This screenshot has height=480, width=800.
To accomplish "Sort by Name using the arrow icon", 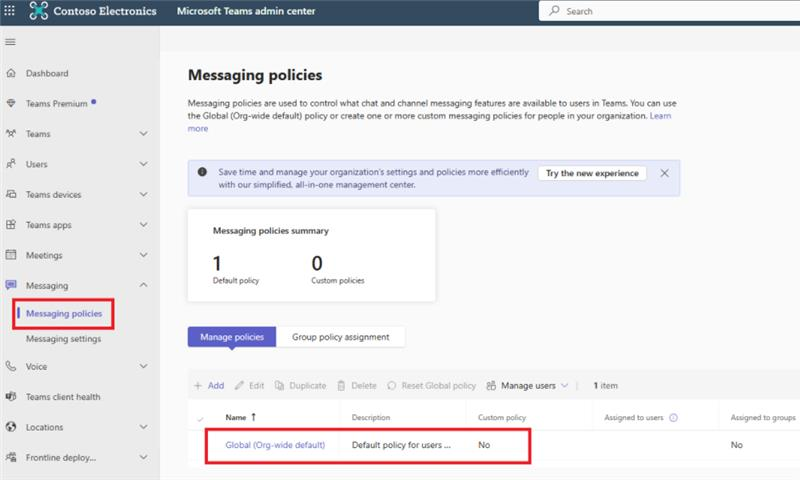I will [x=254, y=417].
